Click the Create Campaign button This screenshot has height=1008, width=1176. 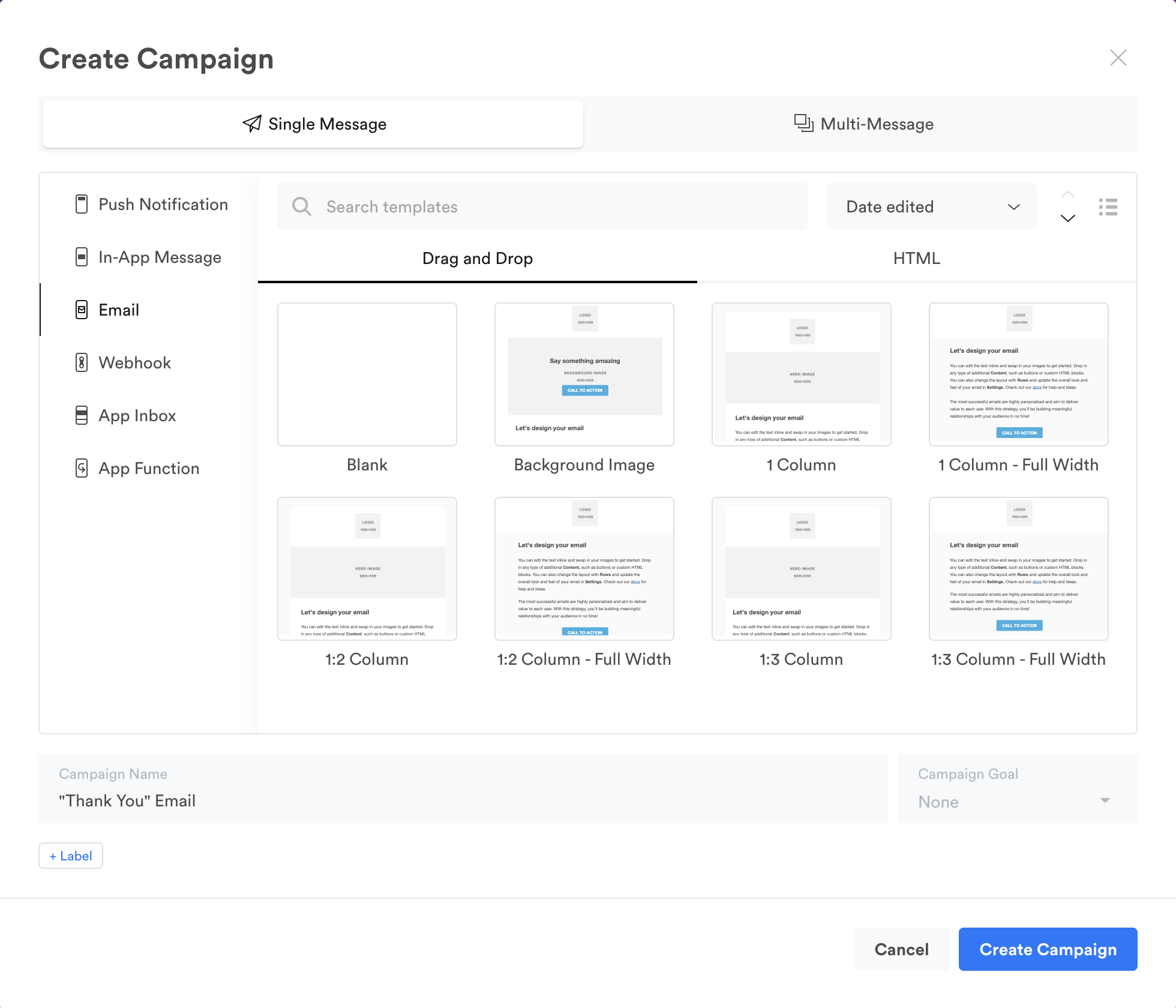(x=1048, y=949)
